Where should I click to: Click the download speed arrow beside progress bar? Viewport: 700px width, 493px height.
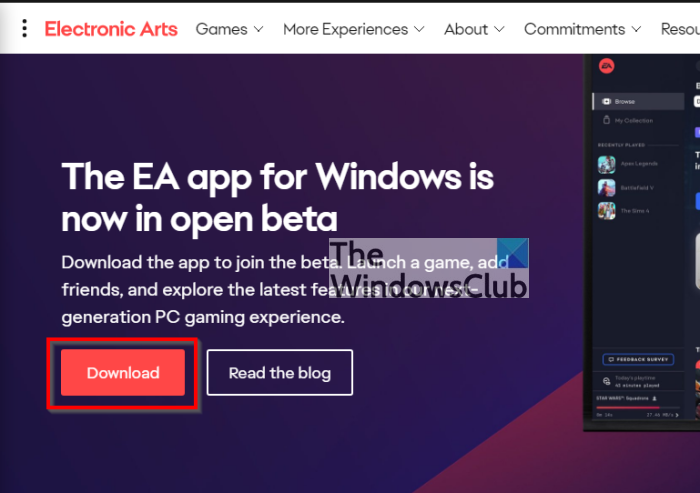(677, 415)
